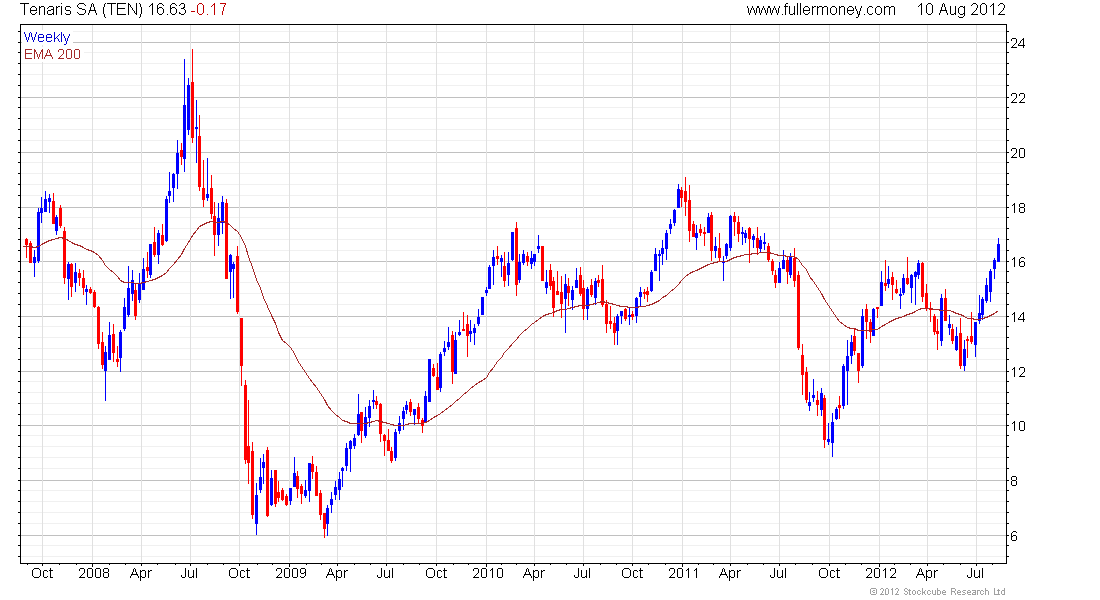The width and height of the screenshot is (1100, 600).
Task: Click the 6 price axis label
Action: 1014,536
